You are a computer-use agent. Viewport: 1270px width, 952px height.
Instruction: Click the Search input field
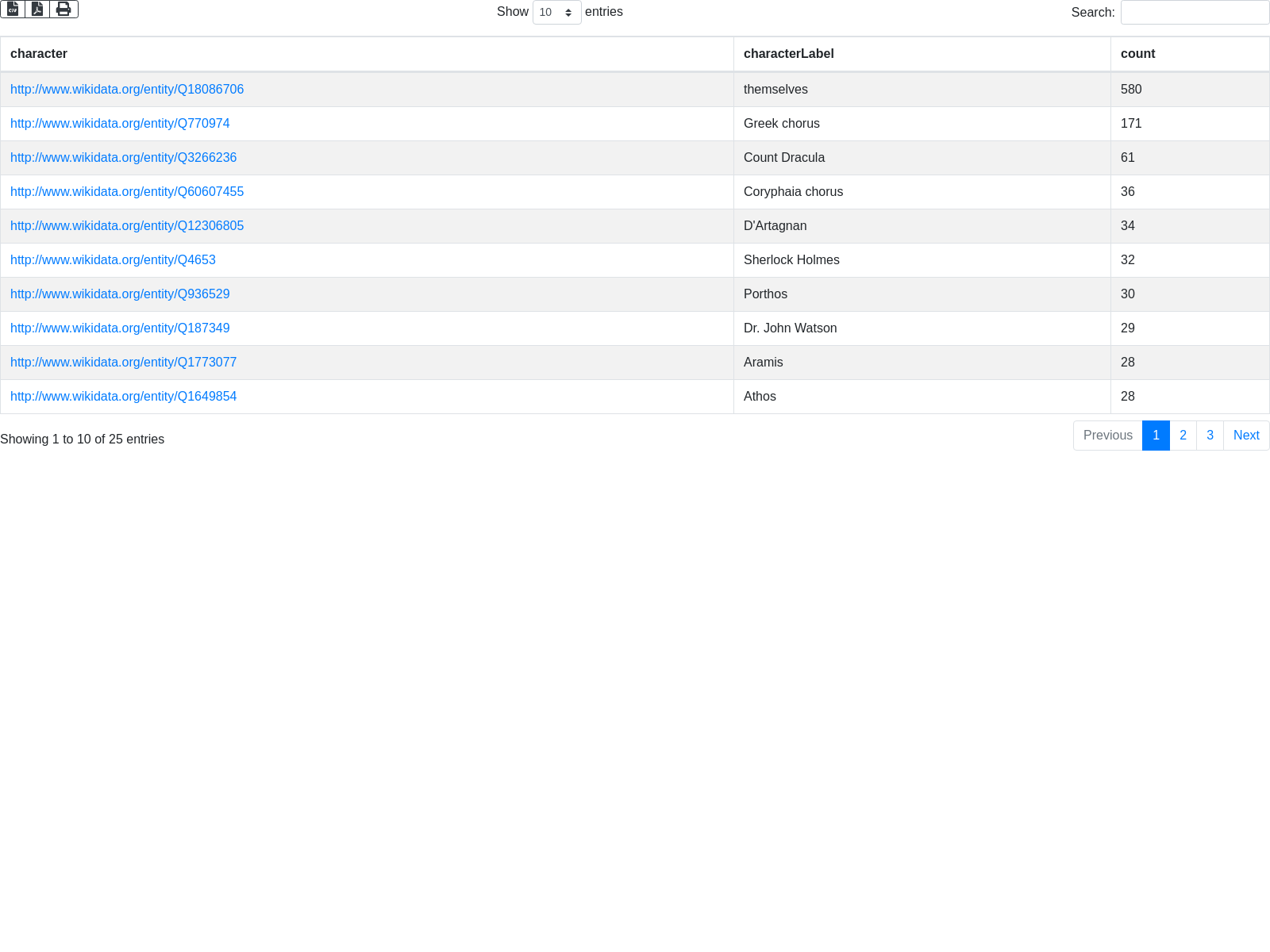click(1195, 13)
